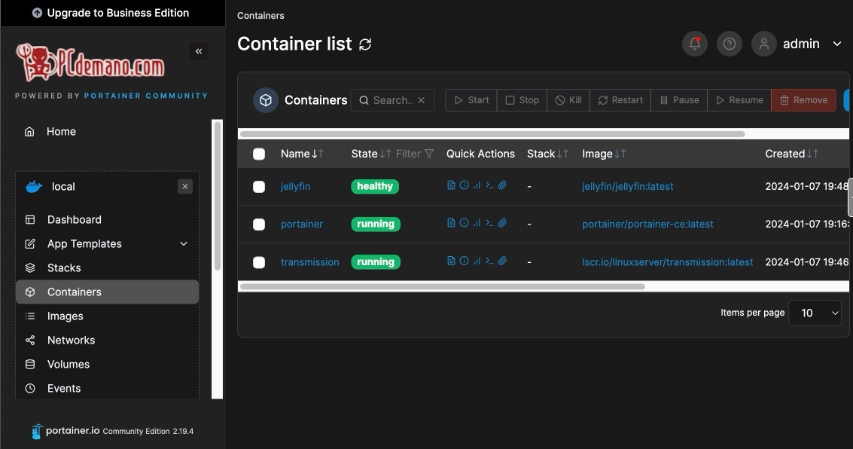Check the jellyfin container checkbox
The width and height of the screenshot is (853, 449).
[x=259, y=187]
